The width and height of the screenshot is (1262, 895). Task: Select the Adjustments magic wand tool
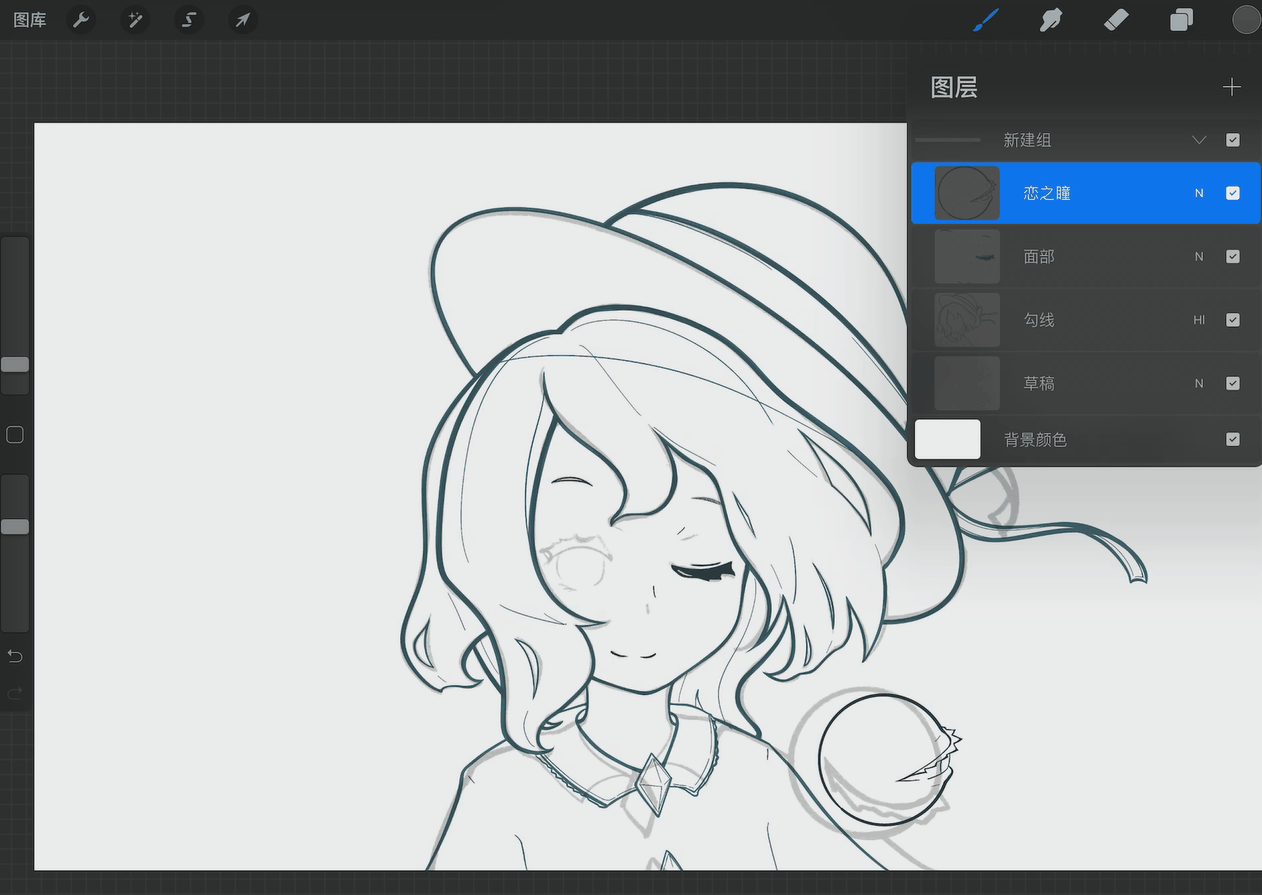coord(135,19)
